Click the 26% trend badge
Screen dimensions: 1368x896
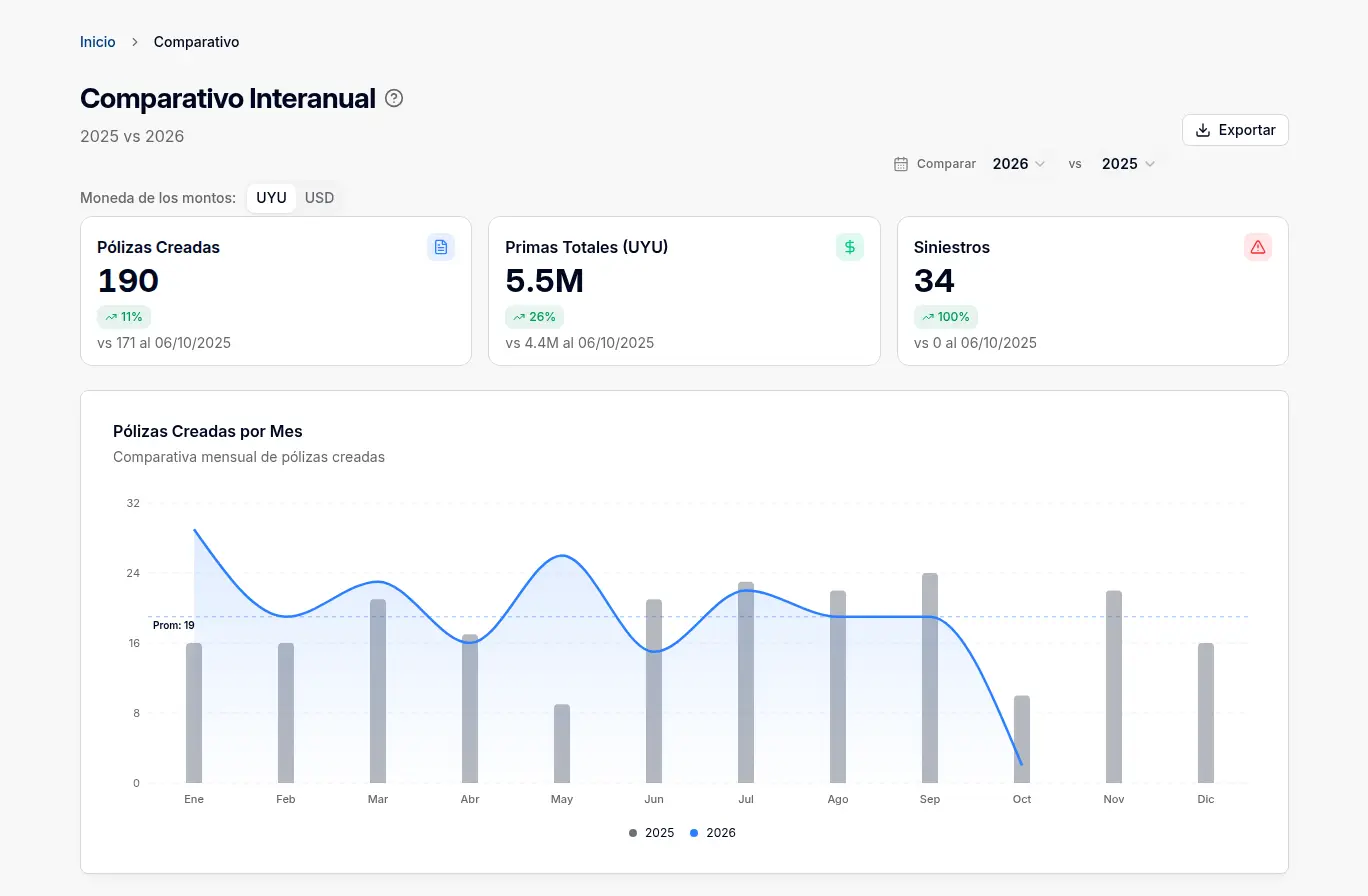coord(535,317)
